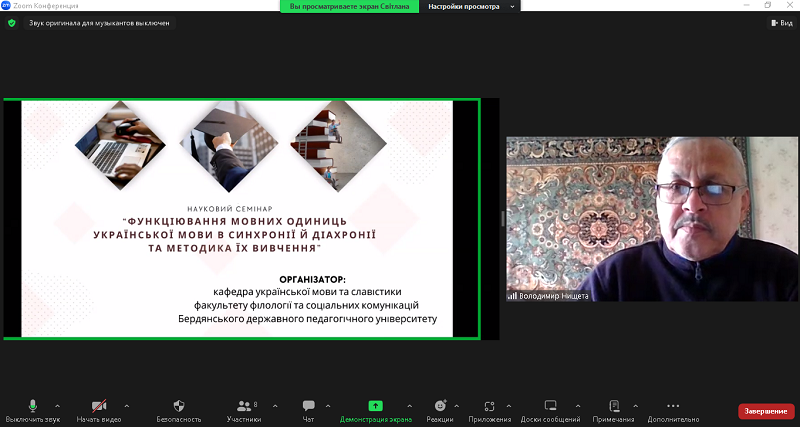This screenshot has height=427, width=800.
Task: Expand audio options arrow next to microphone
Action: (57, 406)
